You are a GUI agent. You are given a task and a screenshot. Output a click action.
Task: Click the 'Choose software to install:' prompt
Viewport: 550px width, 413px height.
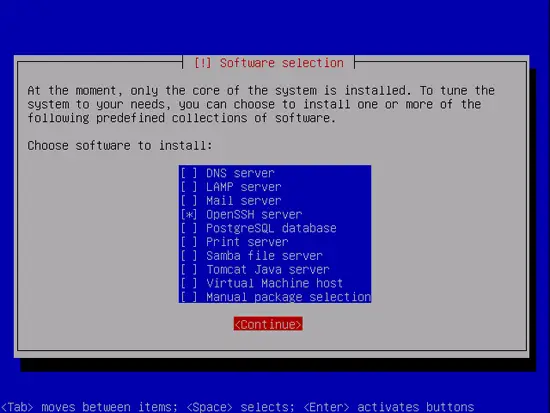[x=120, y=146]
